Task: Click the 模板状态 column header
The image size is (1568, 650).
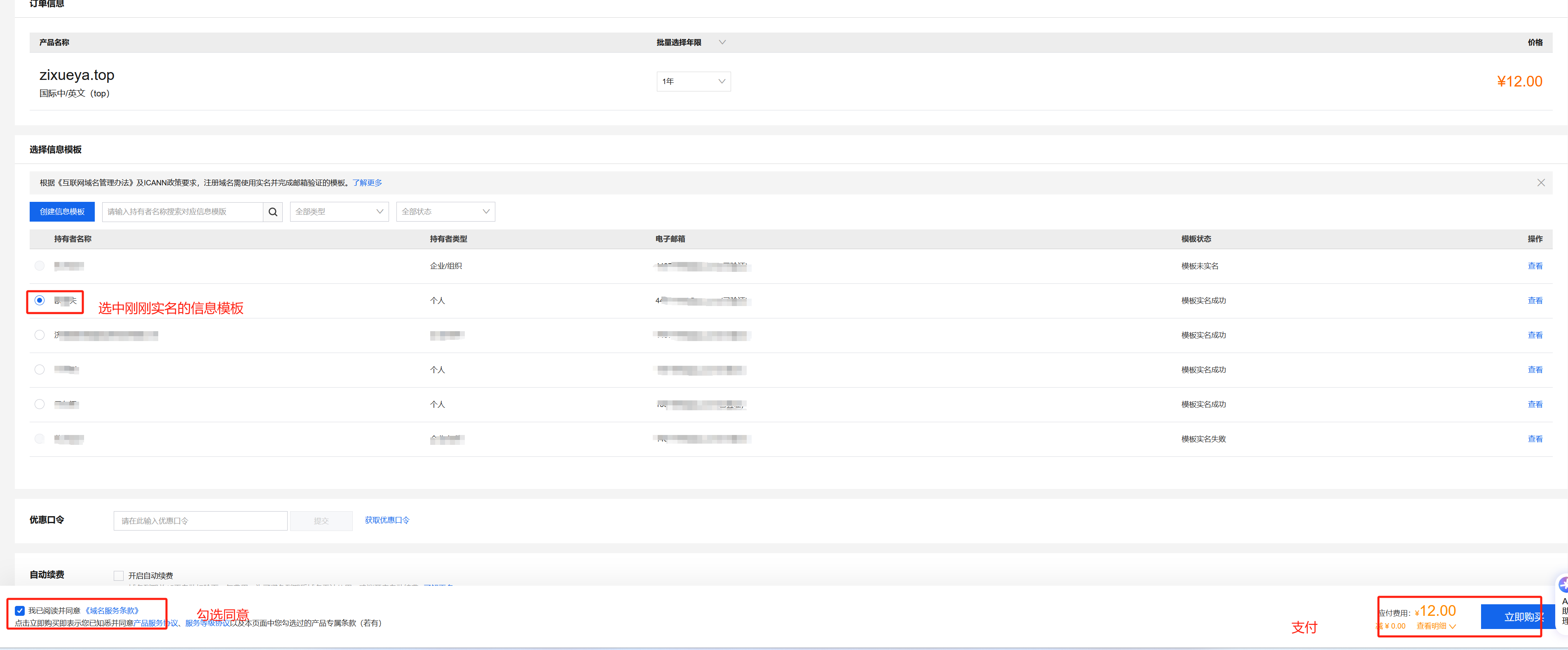Action: pyautogui.click(x=1196, y=239)
